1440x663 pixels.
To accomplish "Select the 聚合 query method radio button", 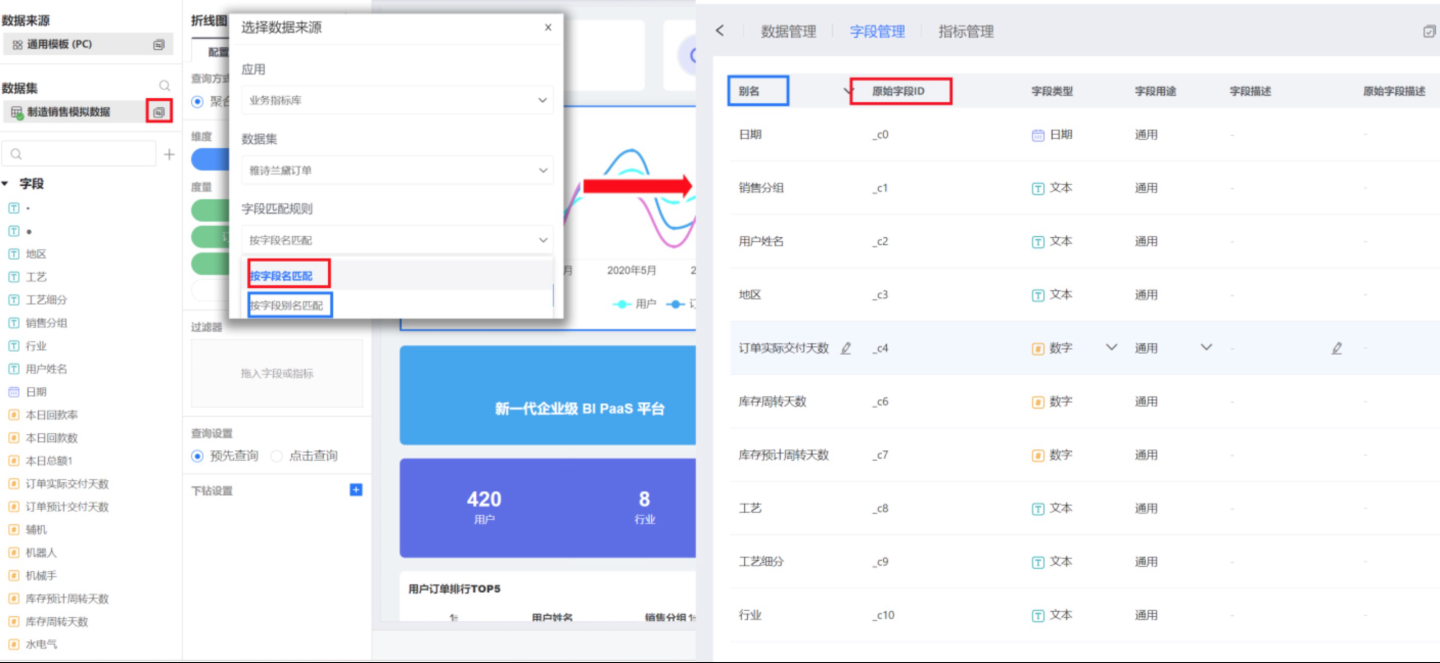I will [197, 101].
